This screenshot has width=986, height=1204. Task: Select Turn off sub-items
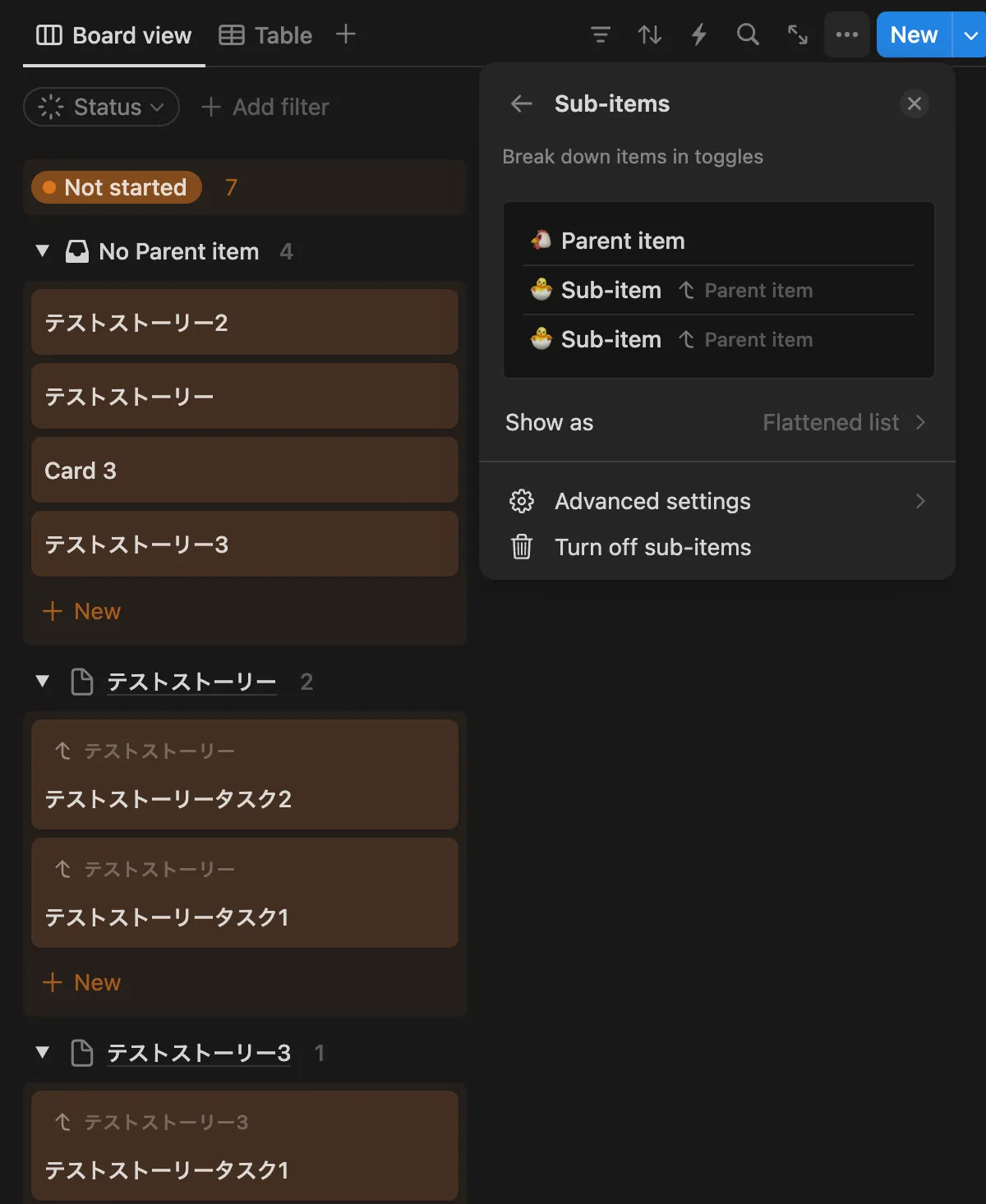(x=716, y=547)
